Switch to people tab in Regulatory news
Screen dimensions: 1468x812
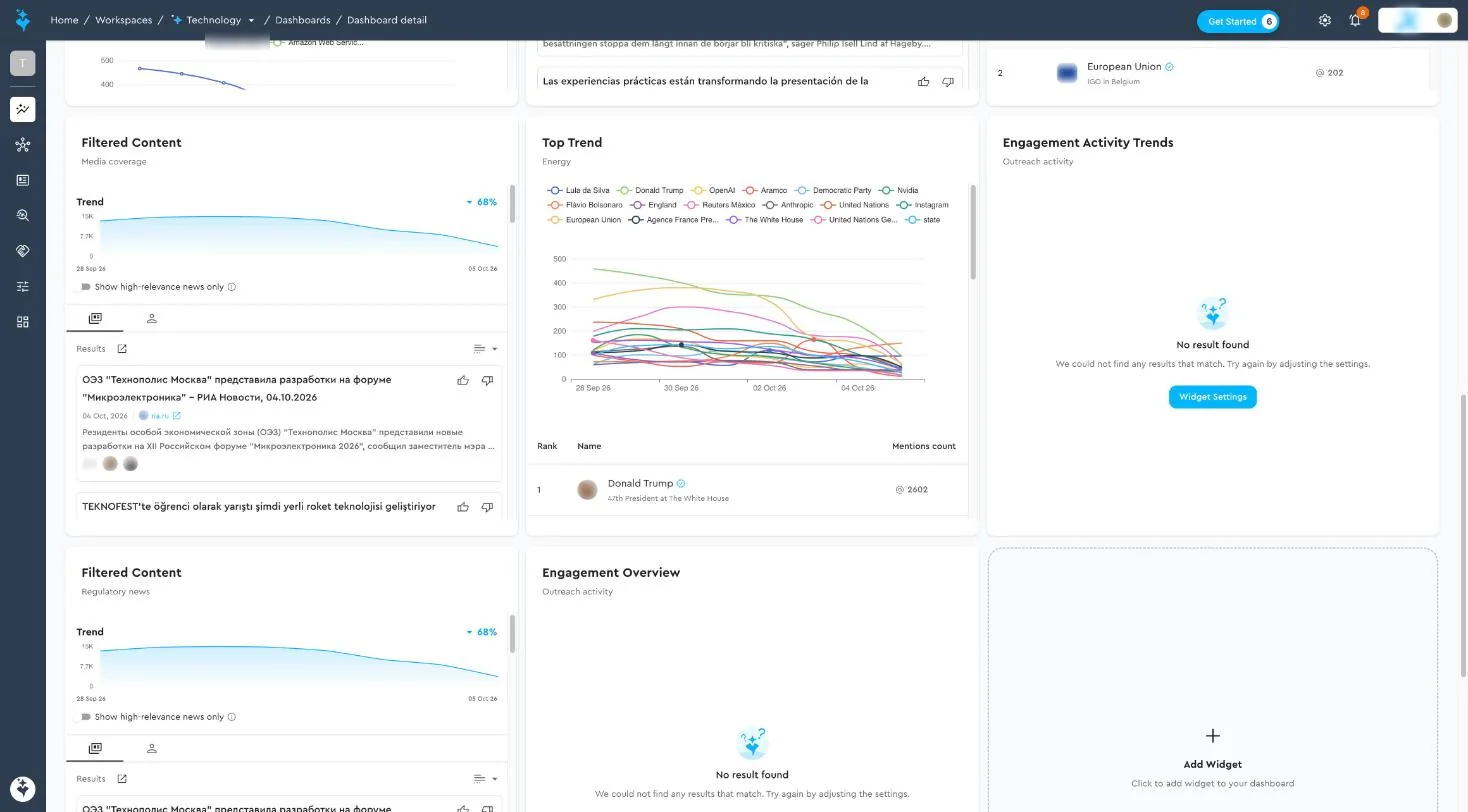coord(152,748)
